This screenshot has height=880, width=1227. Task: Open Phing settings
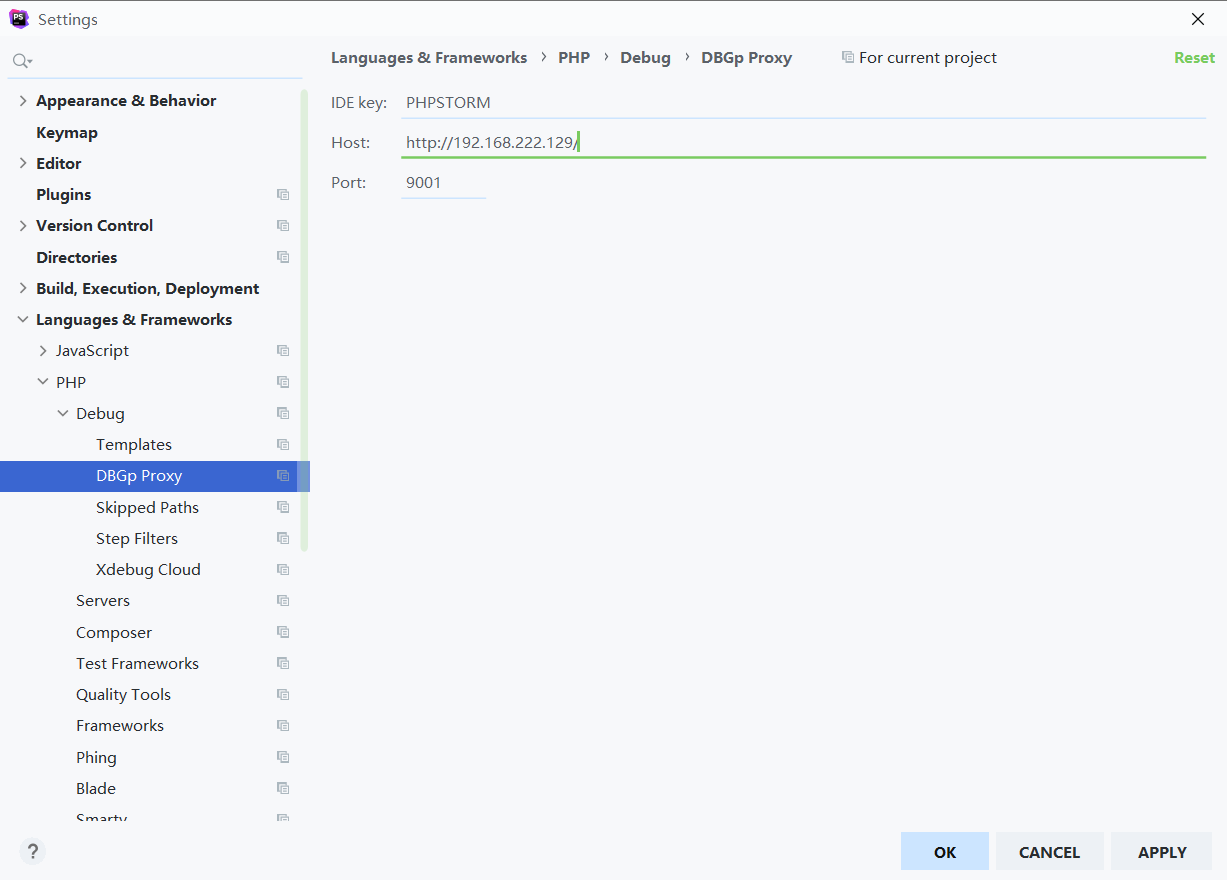coord(96,757)
